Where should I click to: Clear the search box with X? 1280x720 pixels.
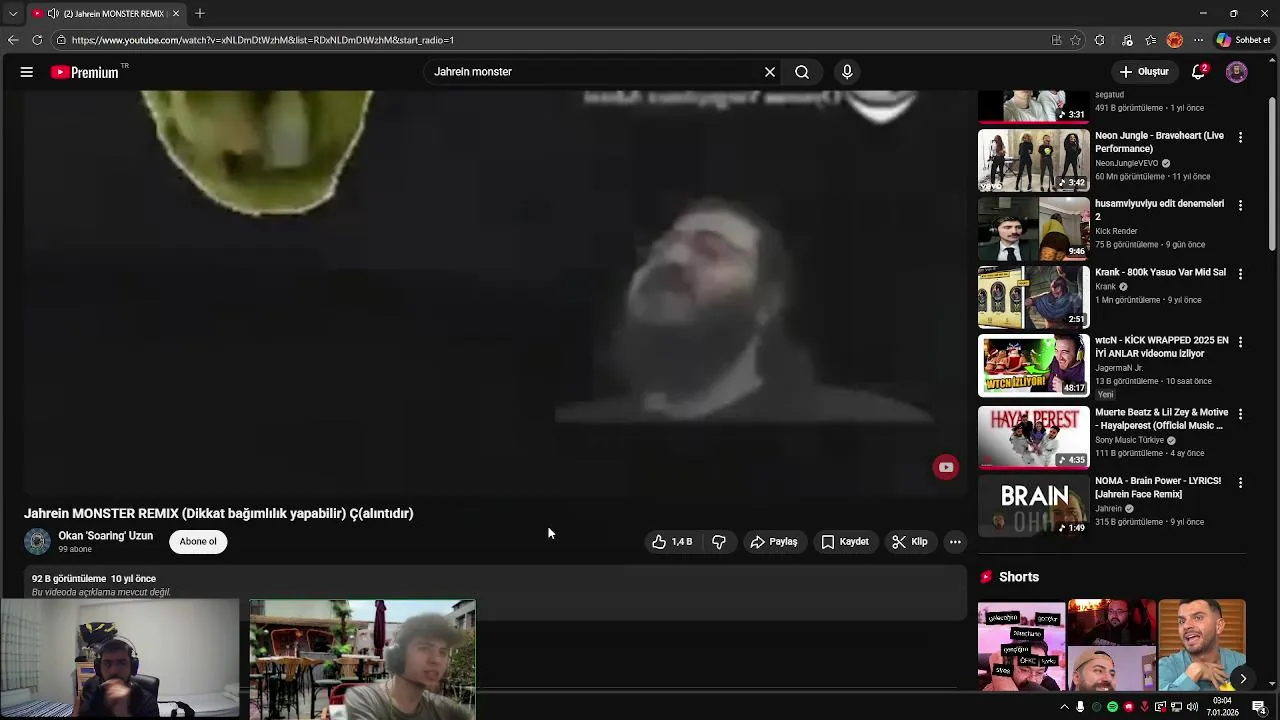[x=770, y=72]
